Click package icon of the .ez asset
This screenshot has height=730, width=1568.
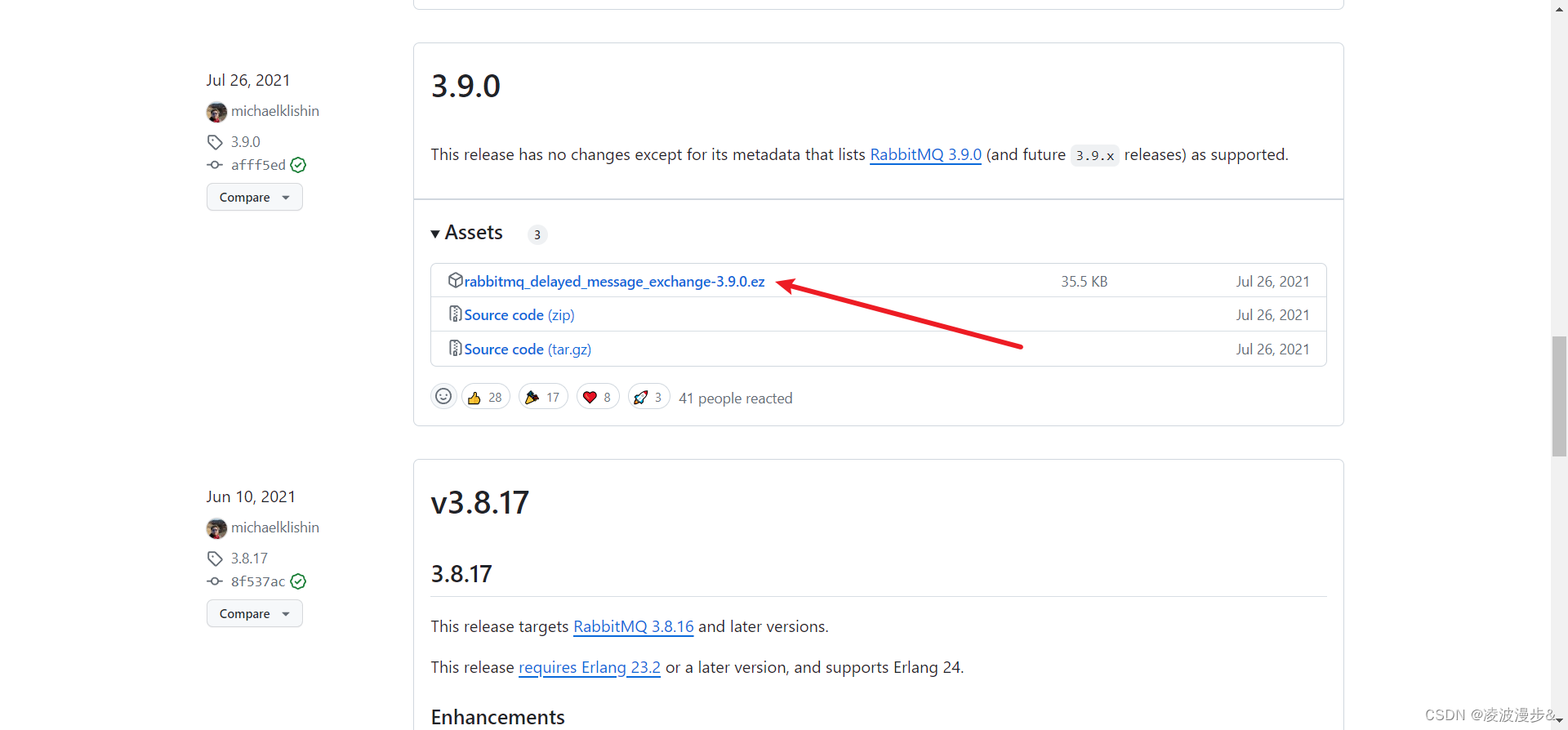(456, 280)
